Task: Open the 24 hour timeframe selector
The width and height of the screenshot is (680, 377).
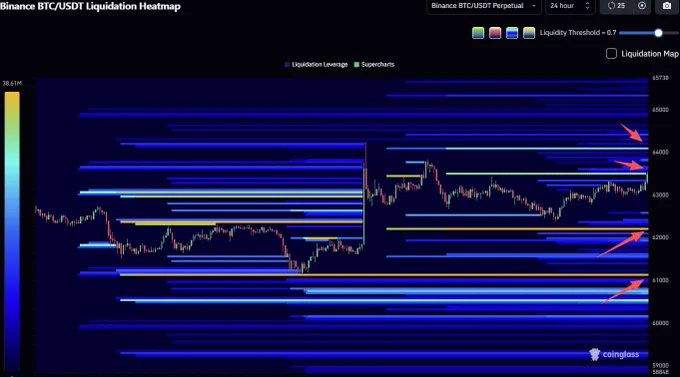Action: (x=569, y=6)
